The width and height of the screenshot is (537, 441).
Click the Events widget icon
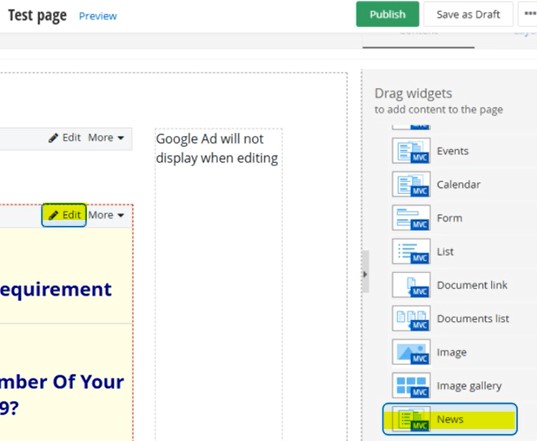point(411,151)
